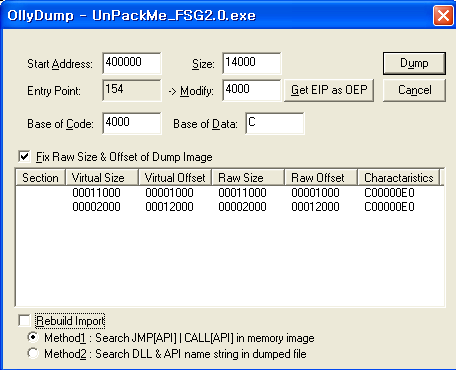Viewport: 456px width, 370px height.
Task: Click Raw Offset value 00001000
Action: coord(315,193)
